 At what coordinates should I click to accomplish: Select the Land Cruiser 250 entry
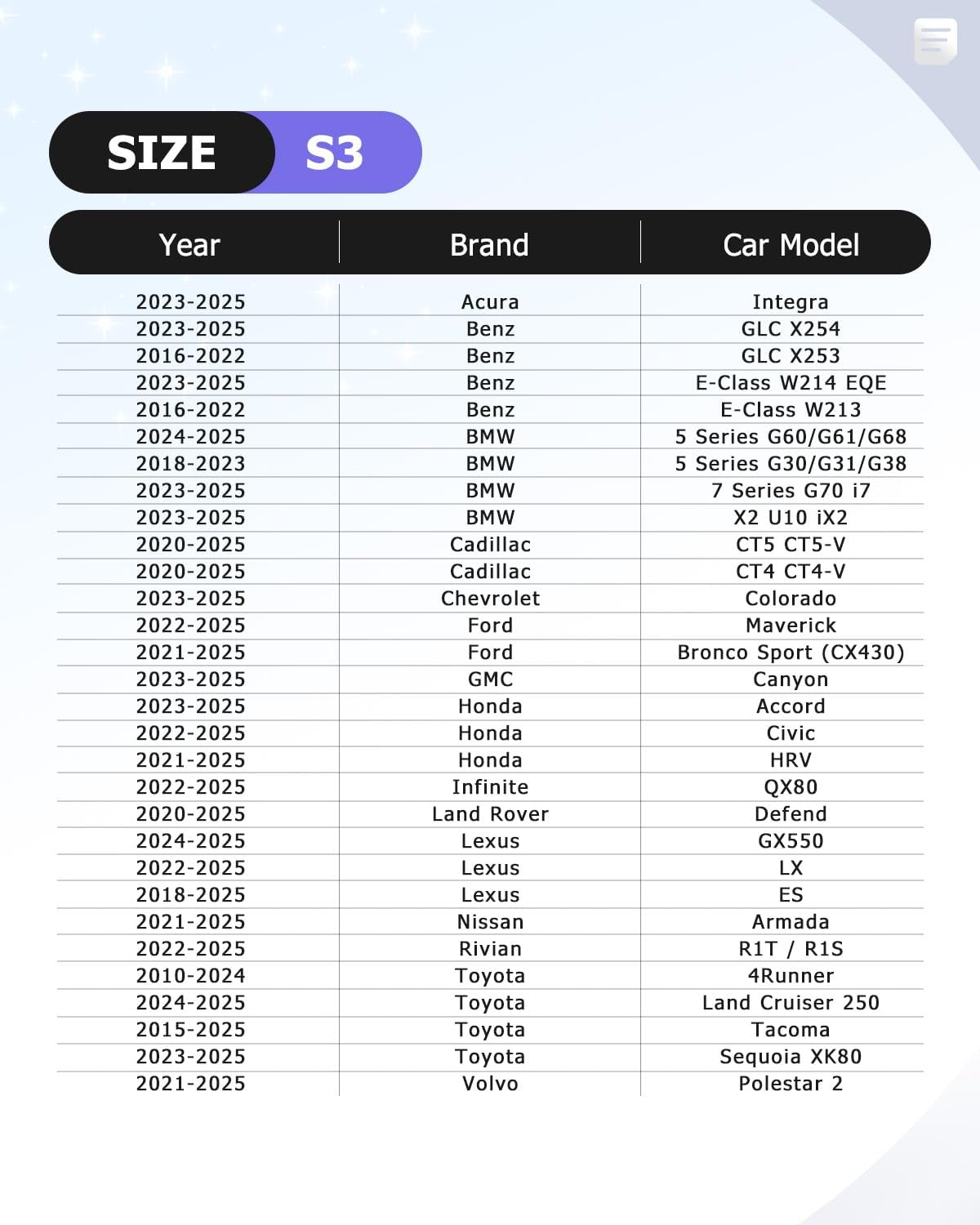tap(791, 1003)
